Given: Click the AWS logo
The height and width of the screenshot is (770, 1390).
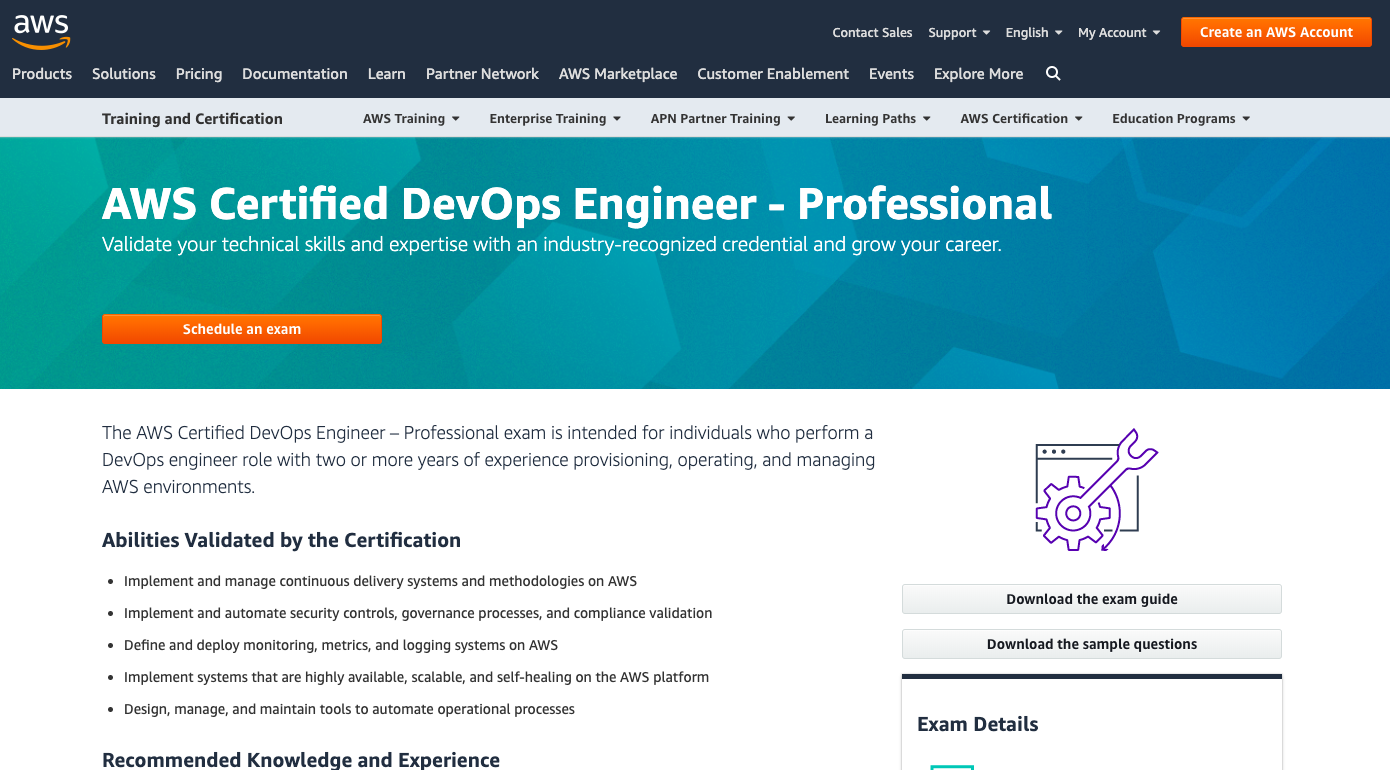Looking at the screenshot, I should point(41,32).
